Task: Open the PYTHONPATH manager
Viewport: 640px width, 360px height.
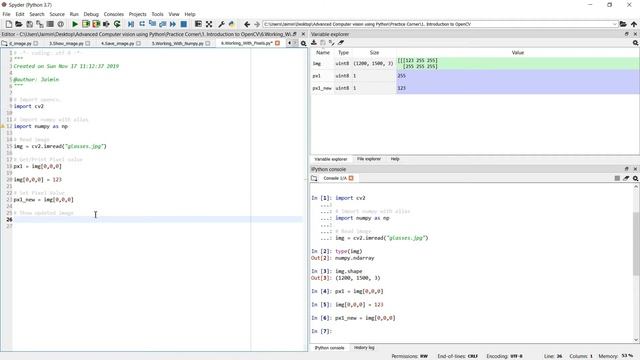Action: [232, 24]
